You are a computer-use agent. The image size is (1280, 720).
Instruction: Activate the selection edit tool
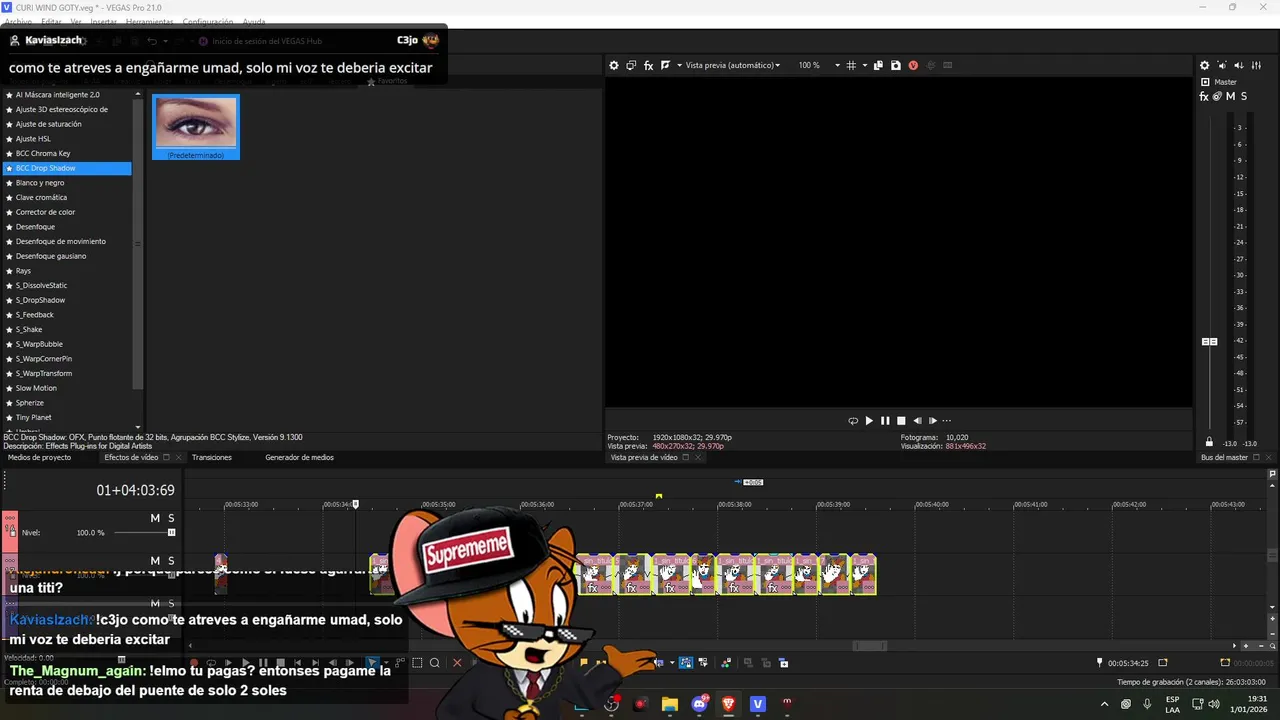pyautogui.click(x=418, y=663)
